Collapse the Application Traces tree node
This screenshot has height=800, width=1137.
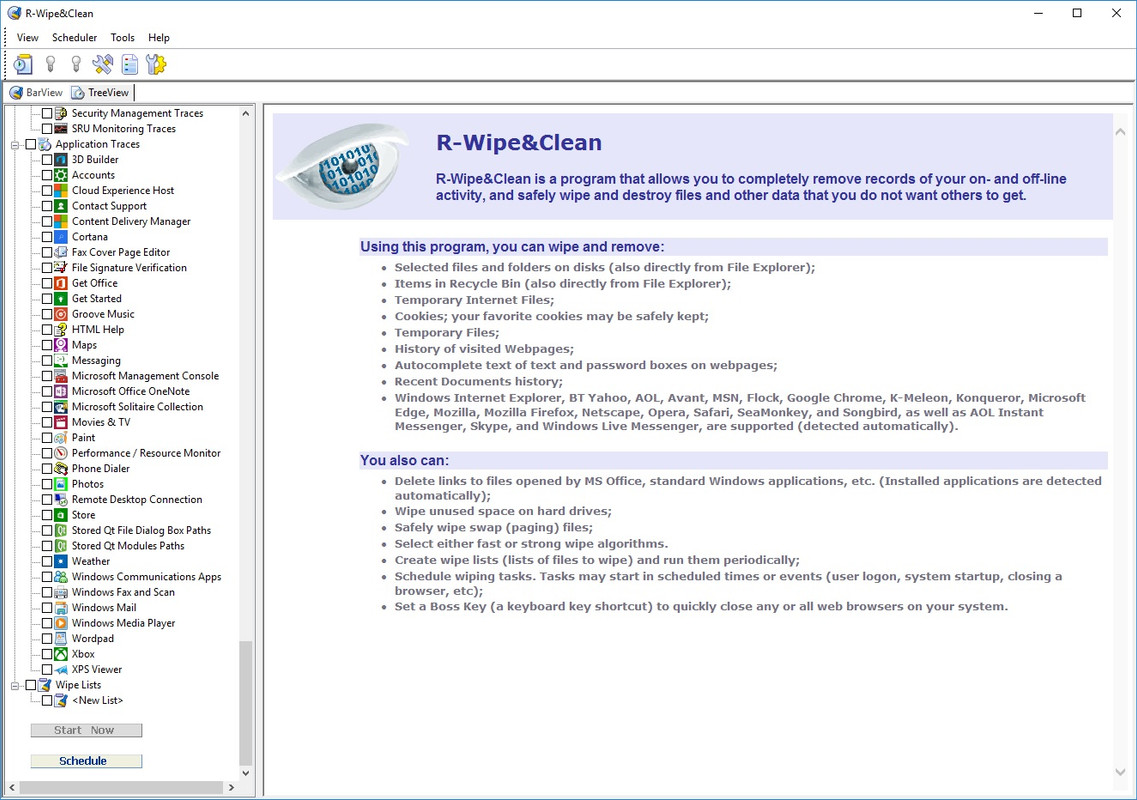coord(15,144)
